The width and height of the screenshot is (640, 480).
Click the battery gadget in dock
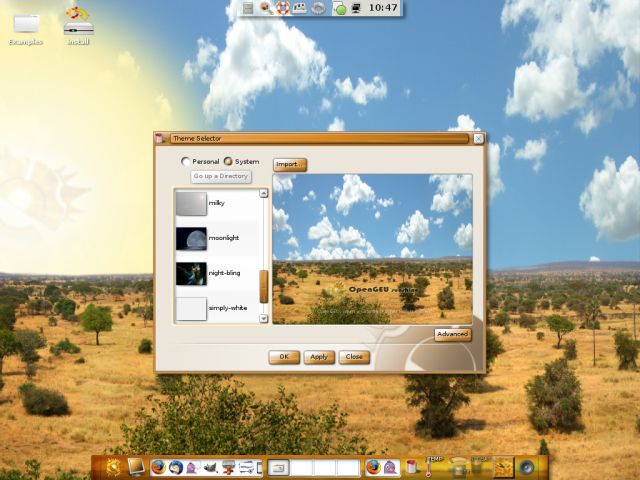(478, 467)
